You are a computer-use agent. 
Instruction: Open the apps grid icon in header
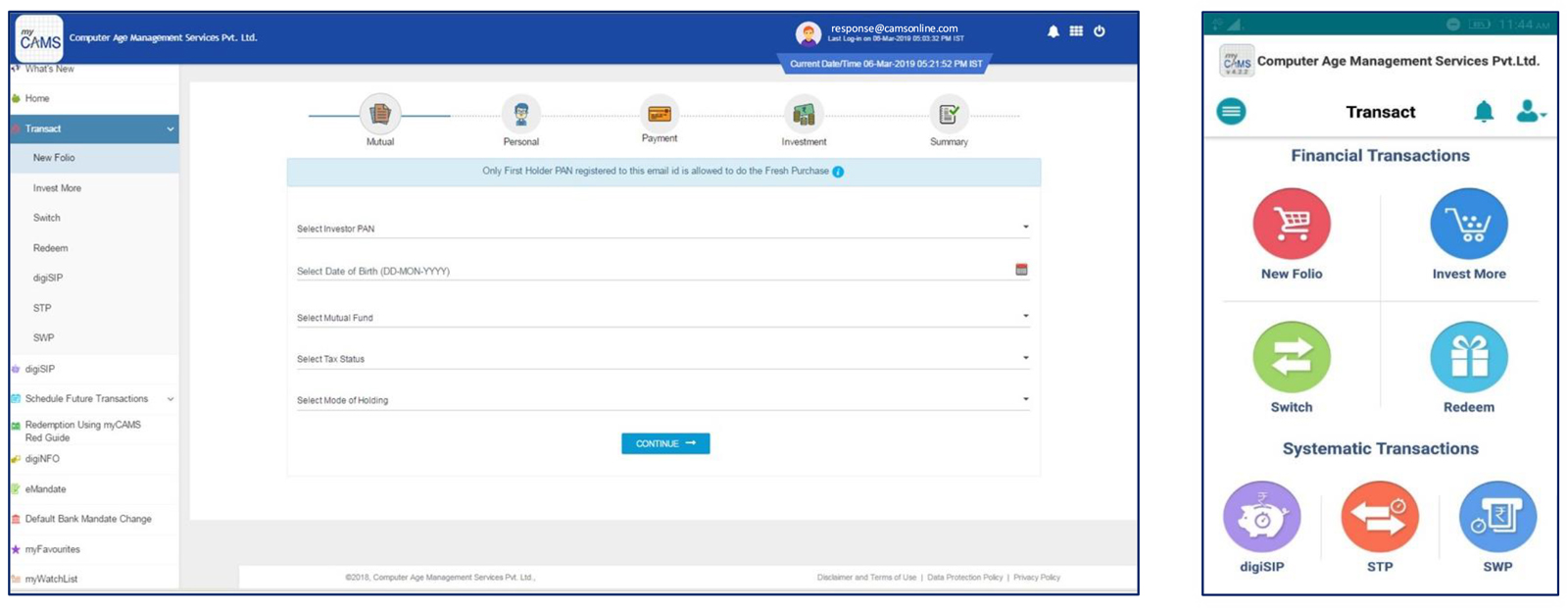coord(1076,31)
